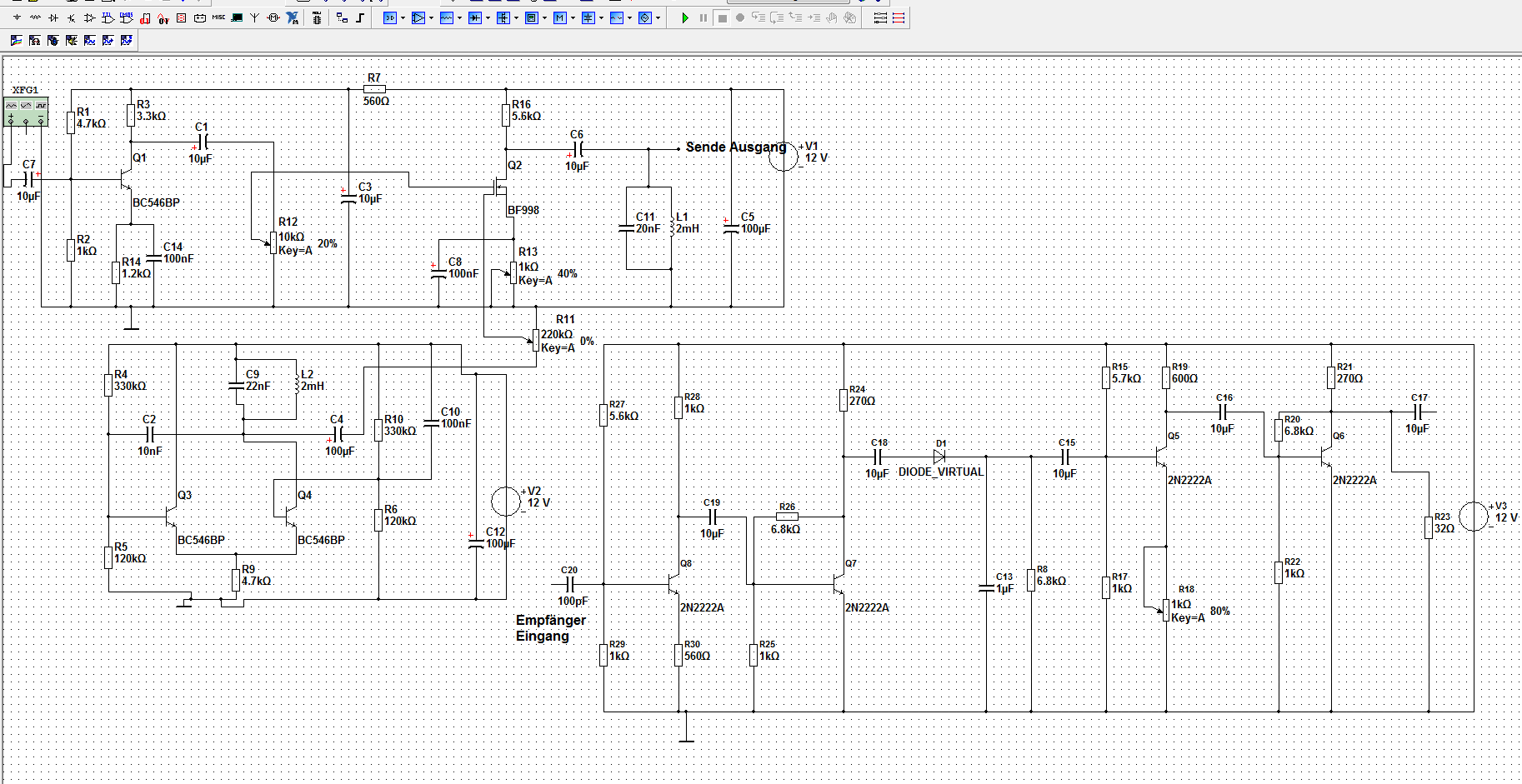Open the RF antenna component library

[x=254, y=17]
